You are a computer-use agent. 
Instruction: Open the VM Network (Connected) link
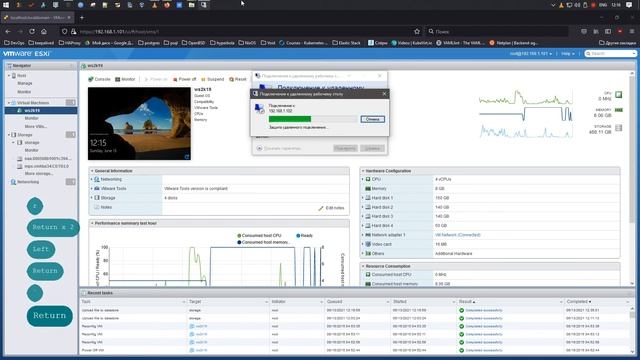click(x=458, y=235)
